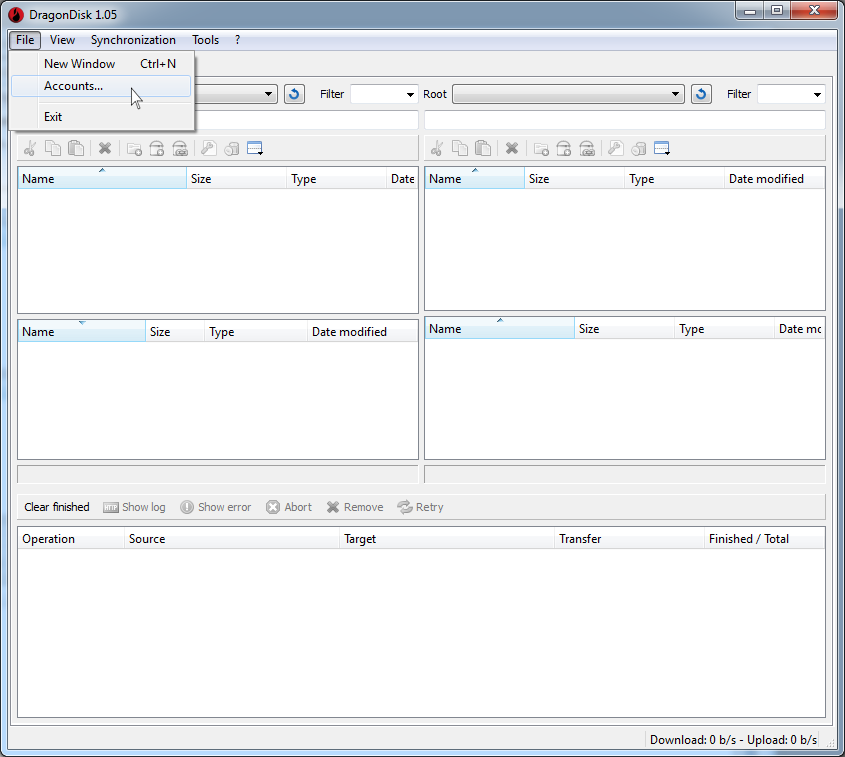Open properties via the wrench document icon
The image size is (845, 757).
207,148
